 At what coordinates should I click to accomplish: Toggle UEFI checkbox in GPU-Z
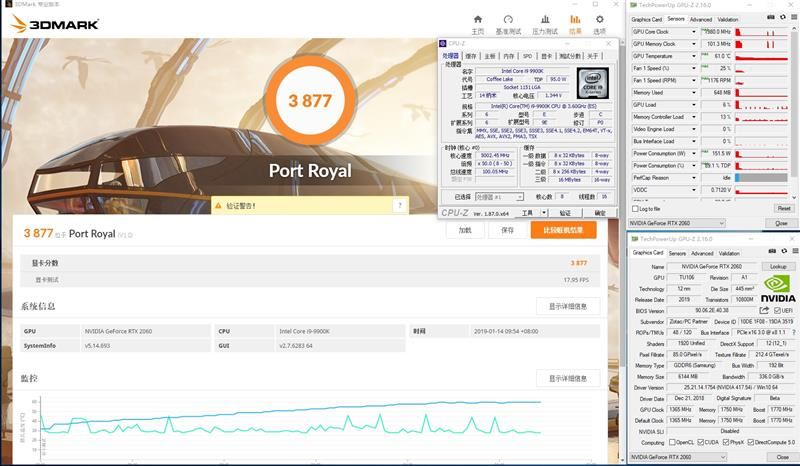click(777, 310)
